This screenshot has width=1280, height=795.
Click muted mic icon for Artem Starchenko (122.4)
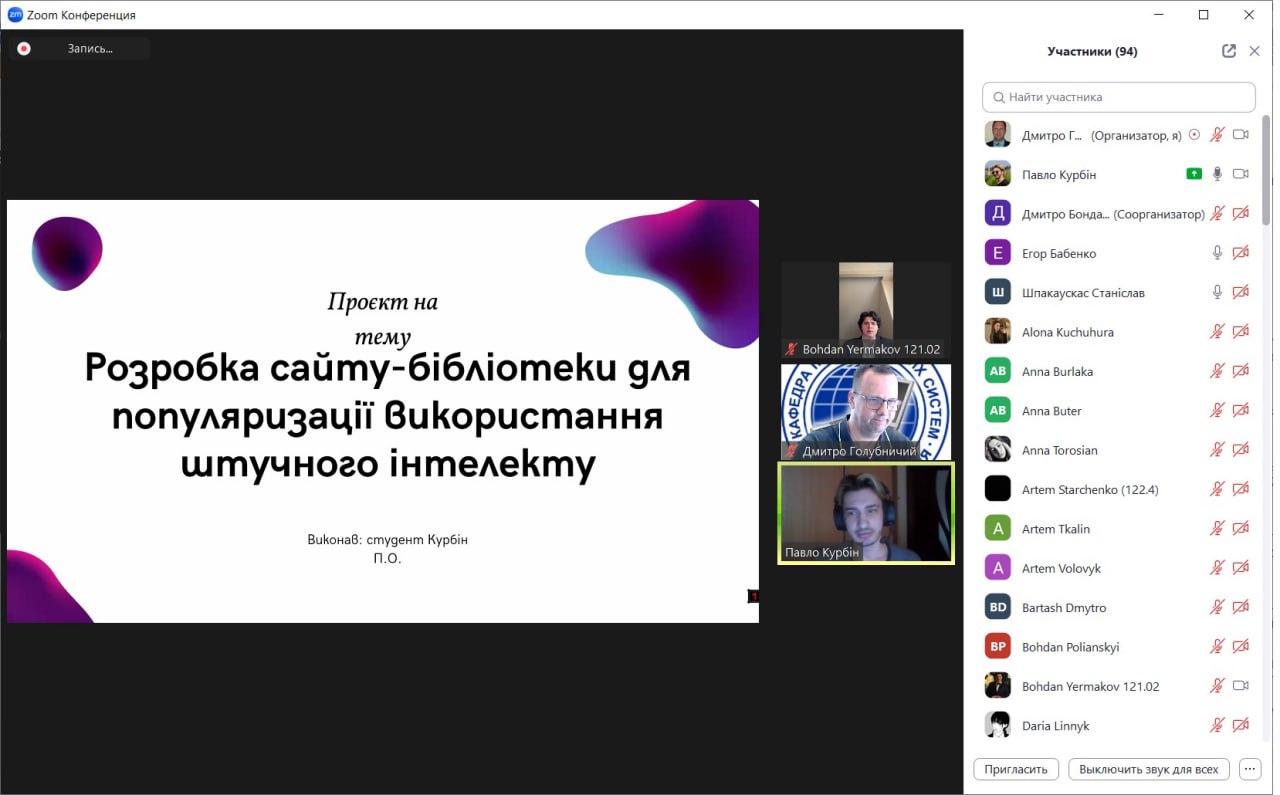pyautogui.click(x=1217, y=489)
